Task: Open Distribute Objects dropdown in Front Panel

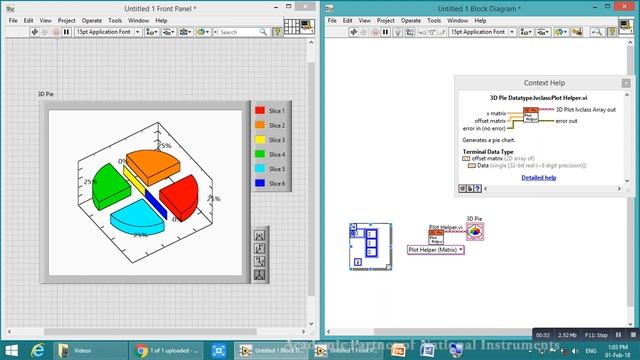Action: coord(169,32)
